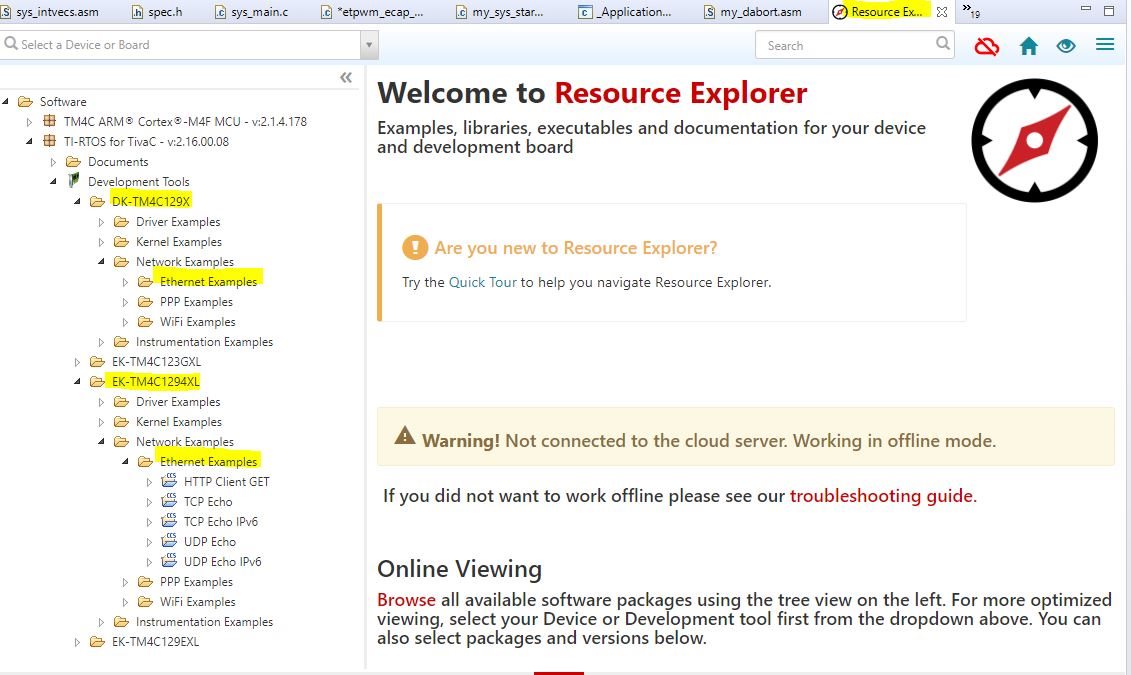
Task: Click the TI-RTOS for TivaC package icon
Action: point(49,141)
